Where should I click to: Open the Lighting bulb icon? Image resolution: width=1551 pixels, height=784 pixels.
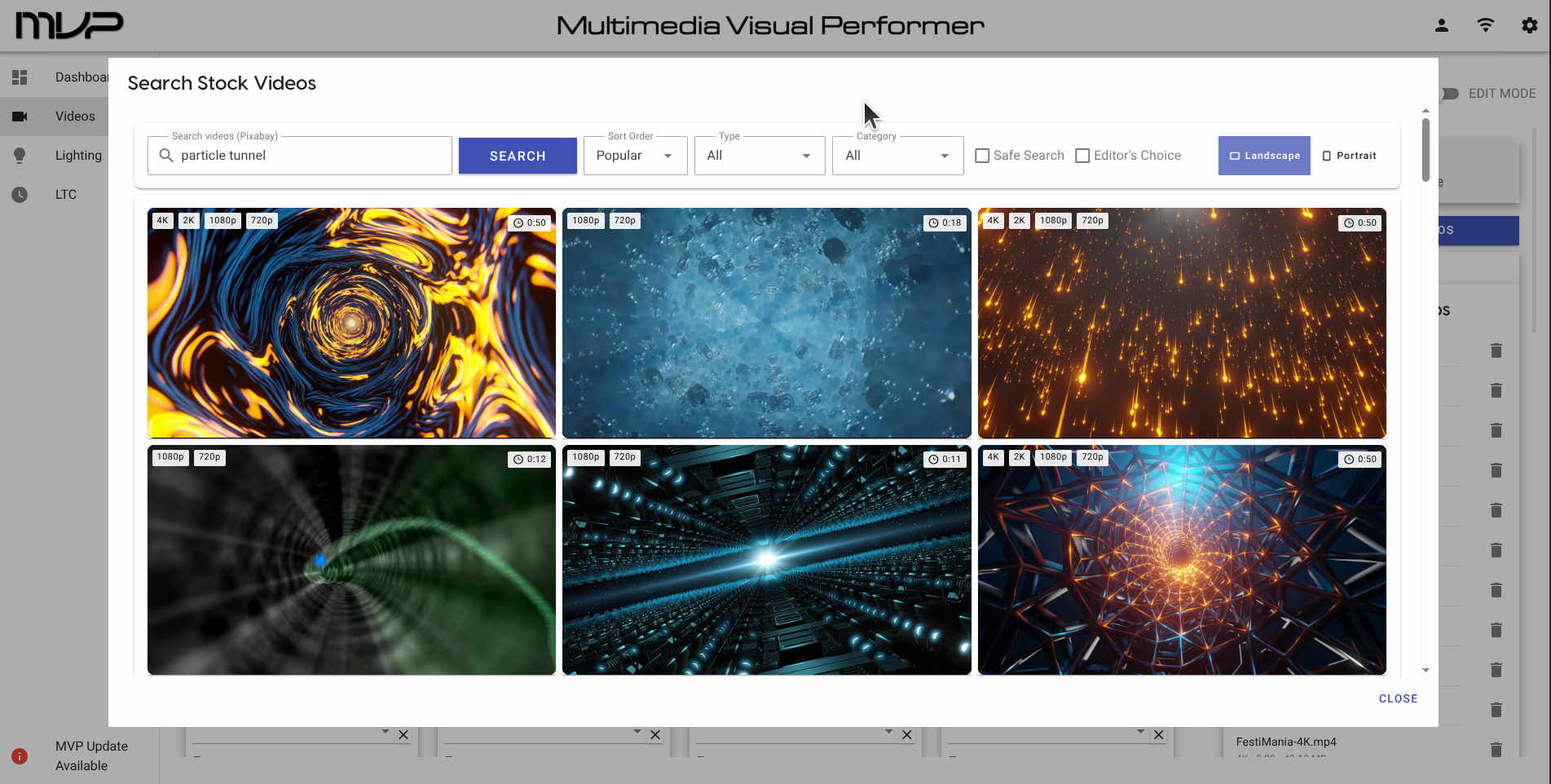coord(20,155)
